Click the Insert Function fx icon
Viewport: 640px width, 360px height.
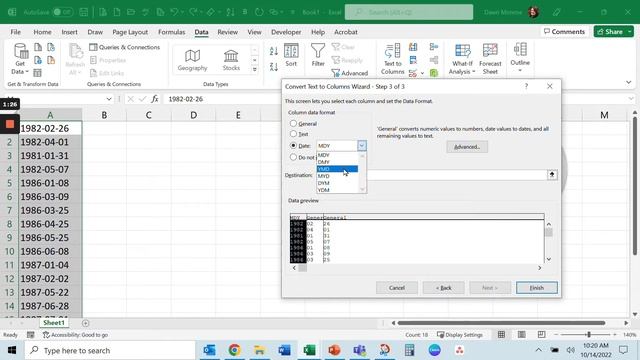pyautogui.click(x=155, y=99)
